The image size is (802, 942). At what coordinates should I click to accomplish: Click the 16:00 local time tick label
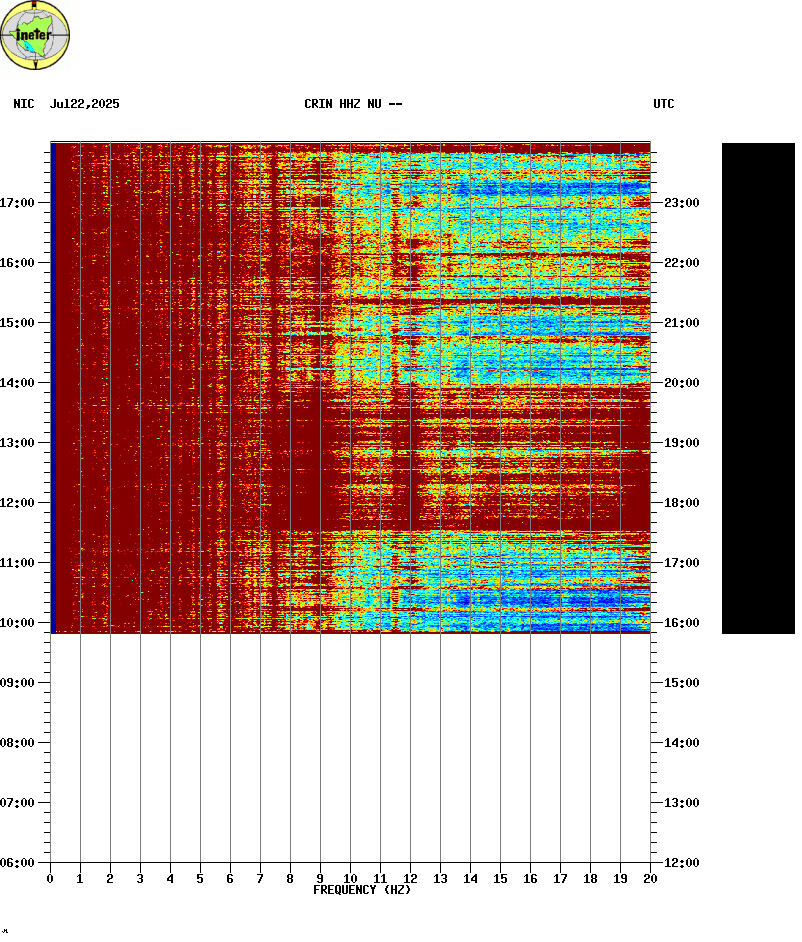tap(17, 263)
